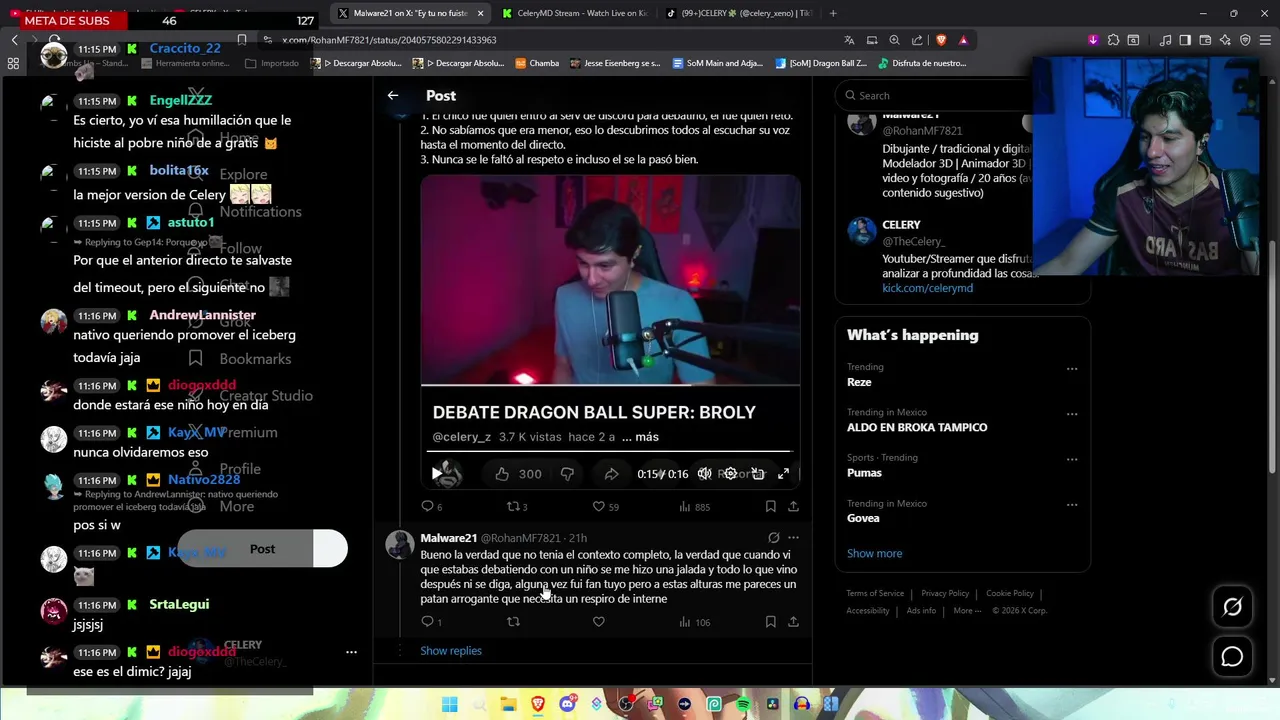Screen dimensions: 1280x720
Task: Toggle picture-in-picture on the video
Action: [758, 474]
